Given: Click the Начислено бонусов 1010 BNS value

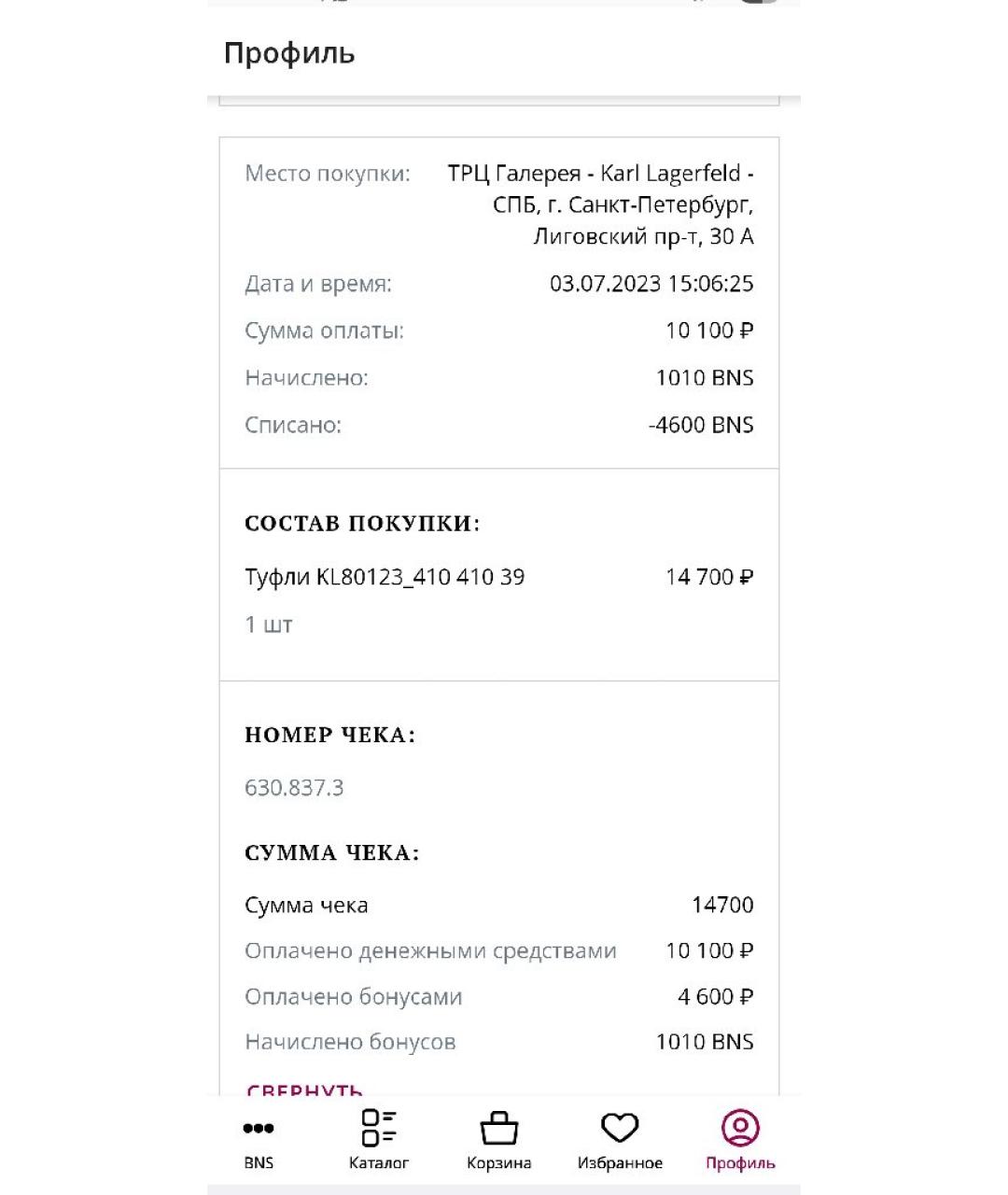Looking at the screenshot, I should coord(705,1042).
